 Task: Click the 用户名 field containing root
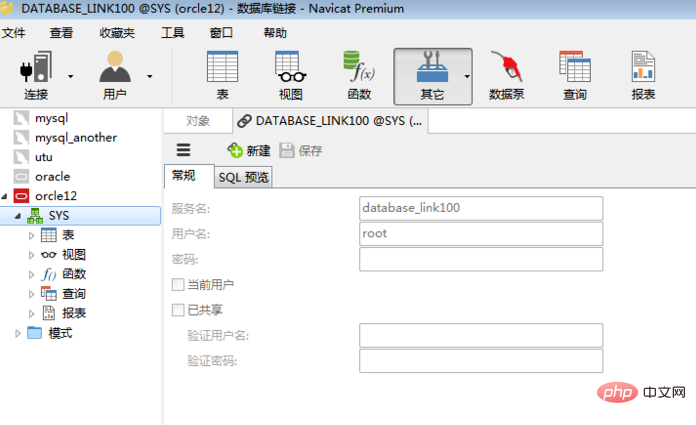[481, 234]
